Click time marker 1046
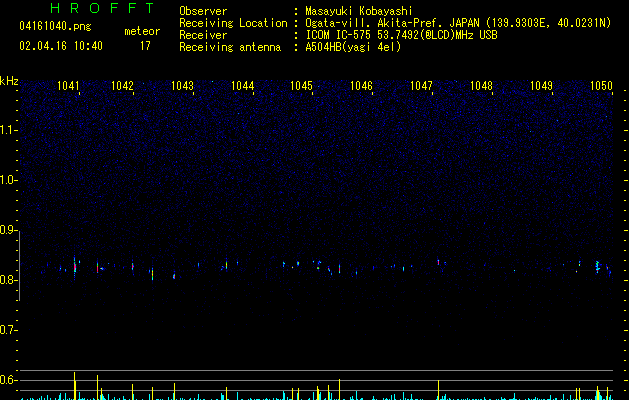This screenshot has height=400, width=629. coord(361,86)
